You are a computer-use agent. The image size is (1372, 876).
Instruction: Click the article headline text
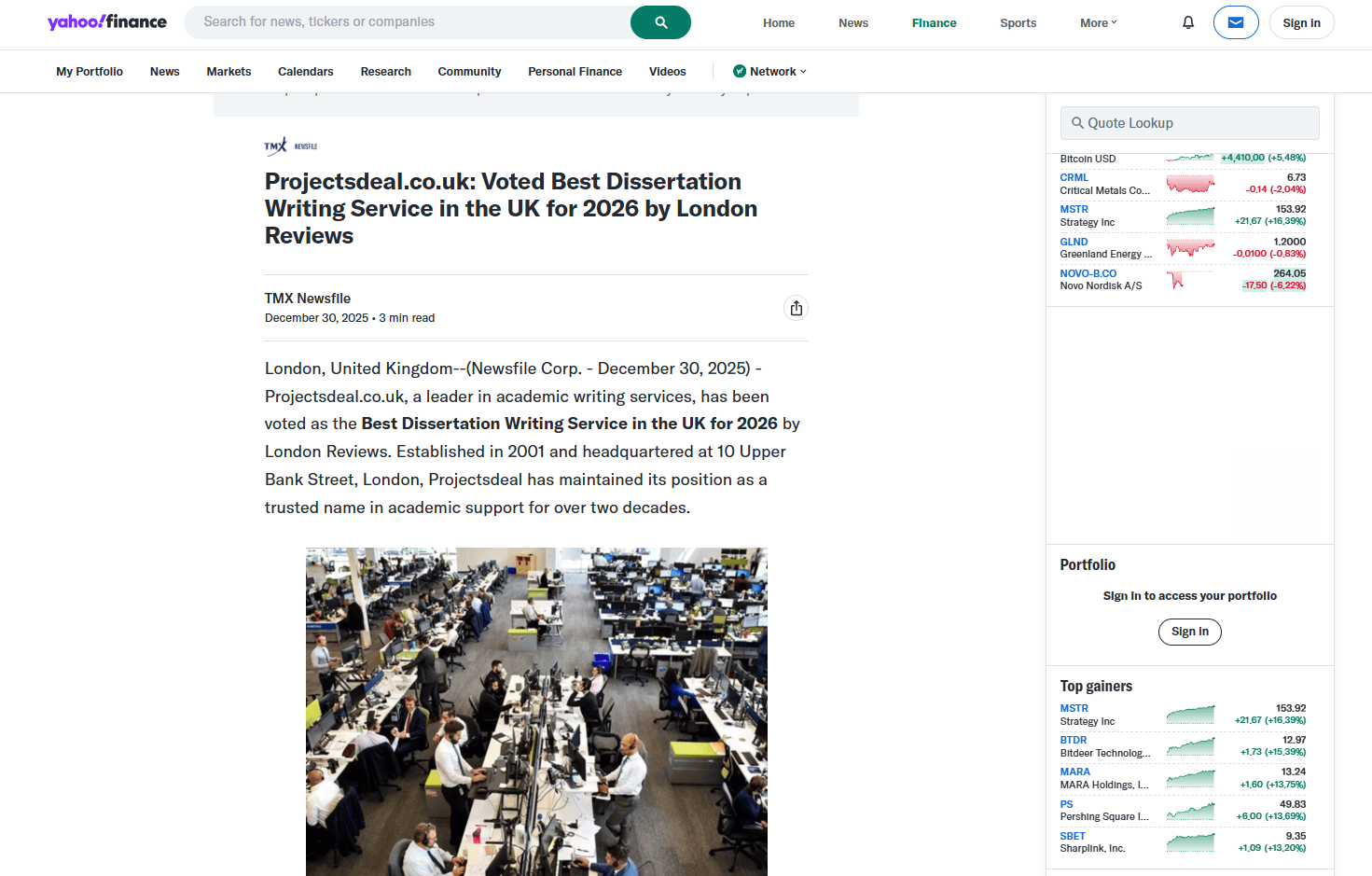coord(511,208)
